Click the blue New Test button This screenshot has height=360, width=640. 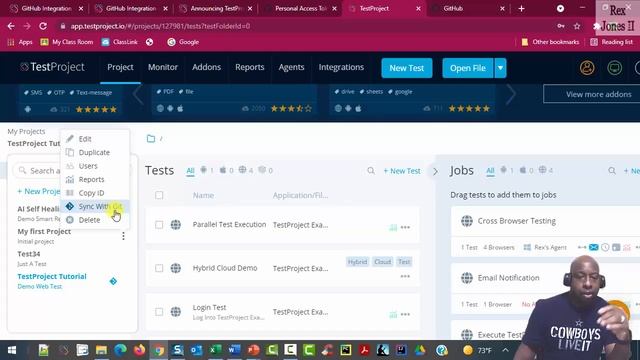pos(407,68)
